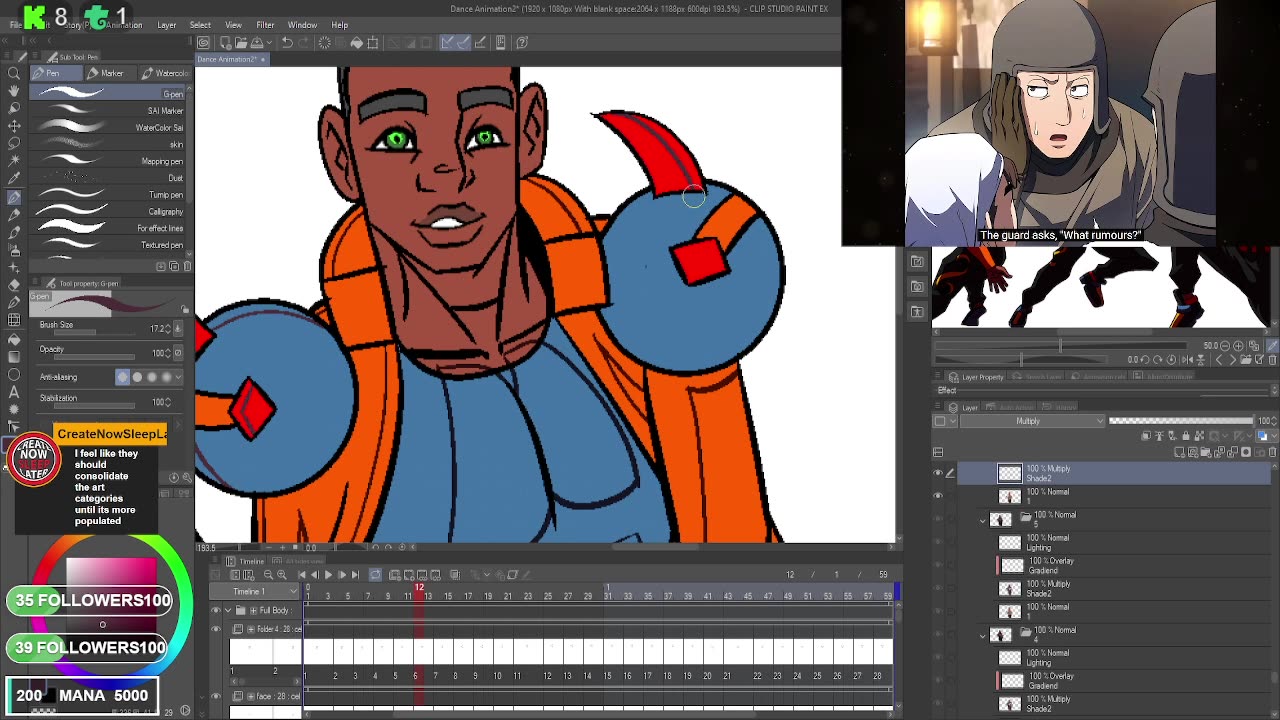This screenshot has height=720, width=1280.
Task: Select the Figure ellipse tool
Action: [14, 374]
